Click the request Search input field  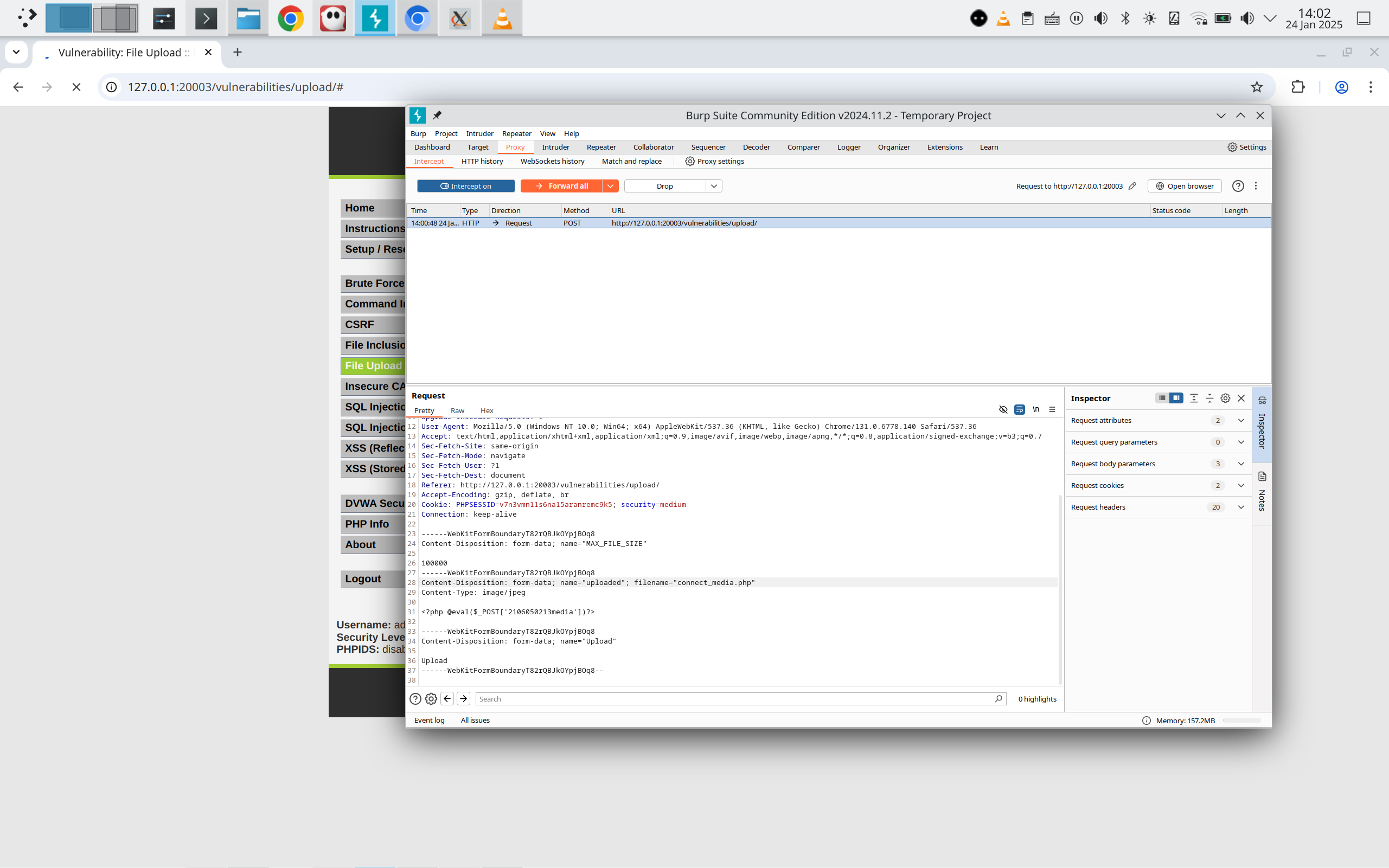pyautogui.click(x=735, y=699)
